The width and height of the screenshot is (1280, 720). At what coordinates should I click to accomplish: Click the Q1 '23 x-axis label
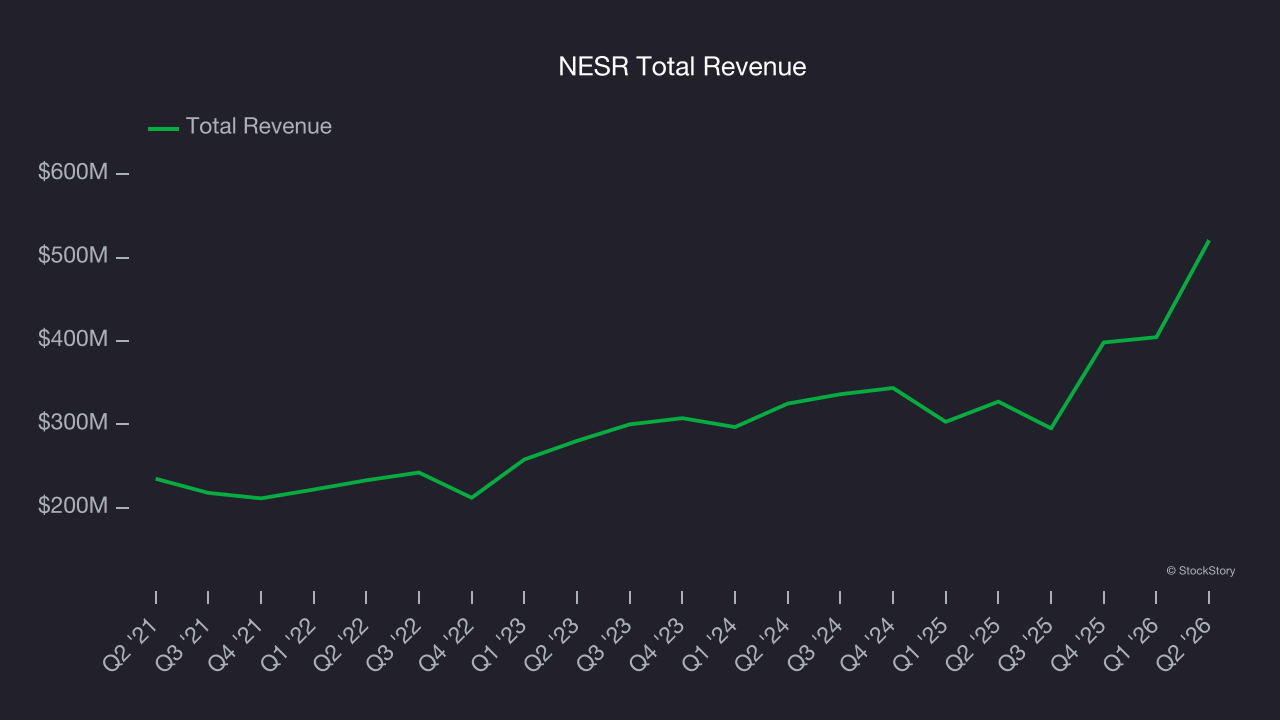tap(502, 643)
